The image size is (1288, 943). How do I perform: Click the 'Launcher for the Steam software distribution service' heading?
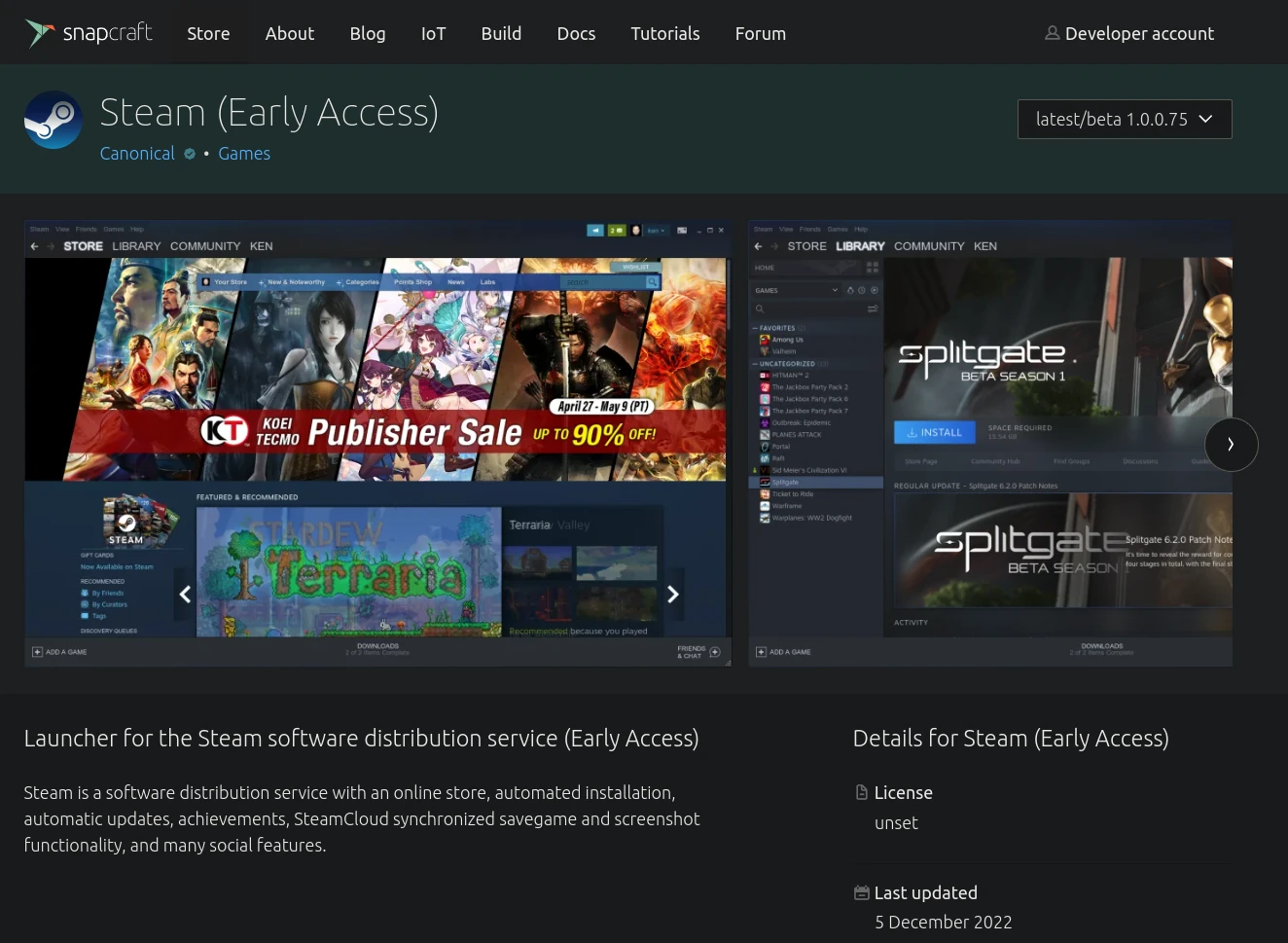point(361,739)
